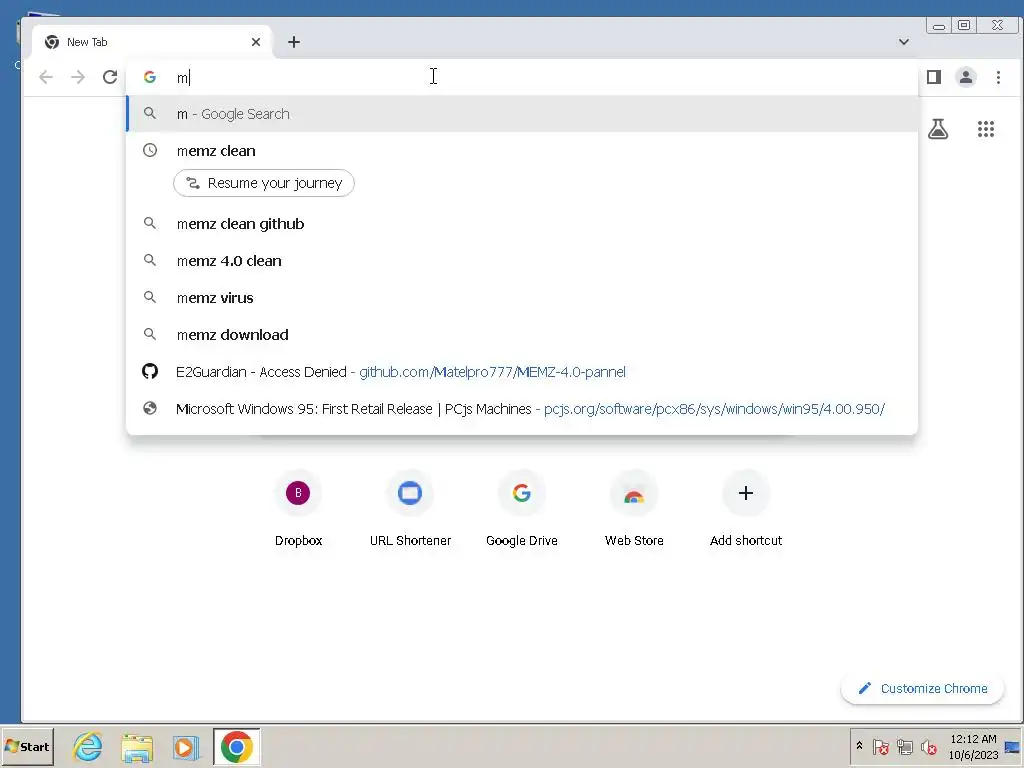
Task: Open the side panel icon
Action: click(934, 77)
